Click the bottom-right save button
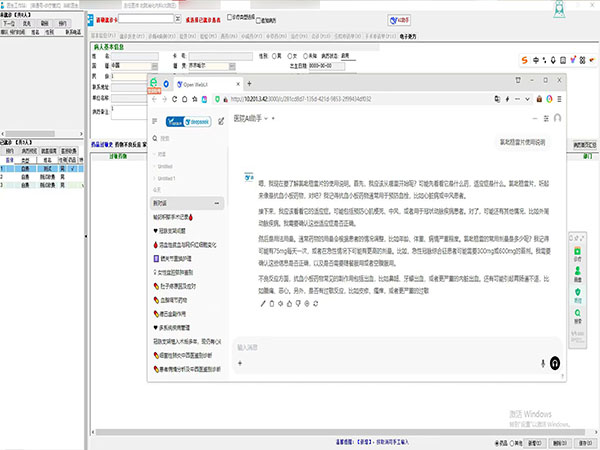 [585, 443]
